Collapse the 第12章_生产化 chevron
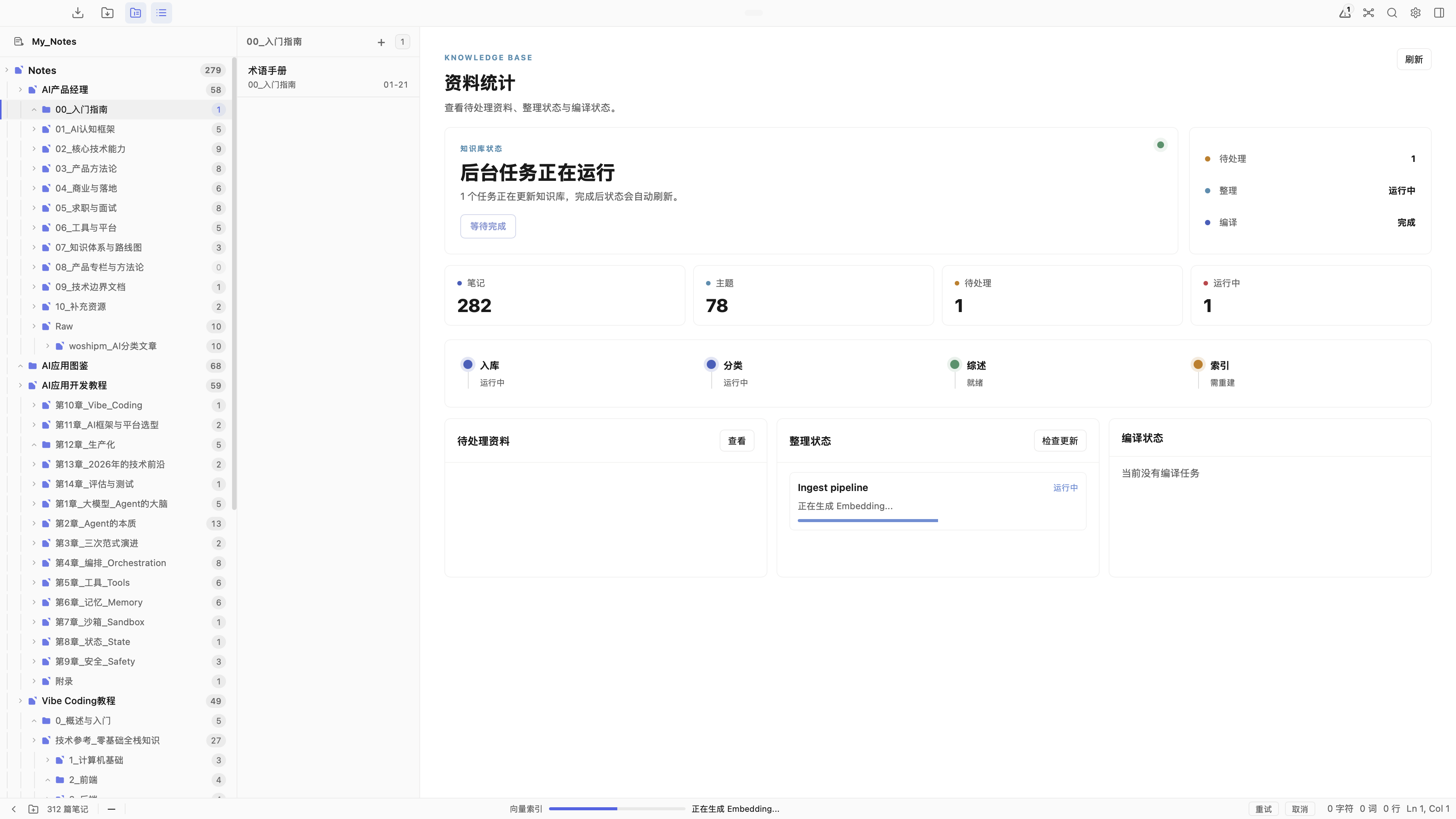Viewport: 1456px width, 819px height. tap(34, 445)
